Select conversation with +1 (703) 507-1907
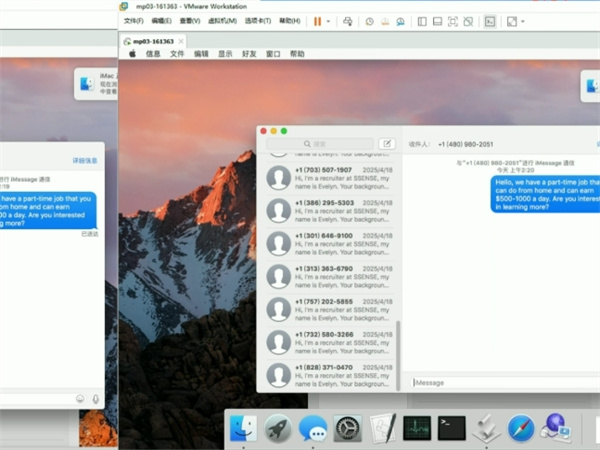 [330, 177]
